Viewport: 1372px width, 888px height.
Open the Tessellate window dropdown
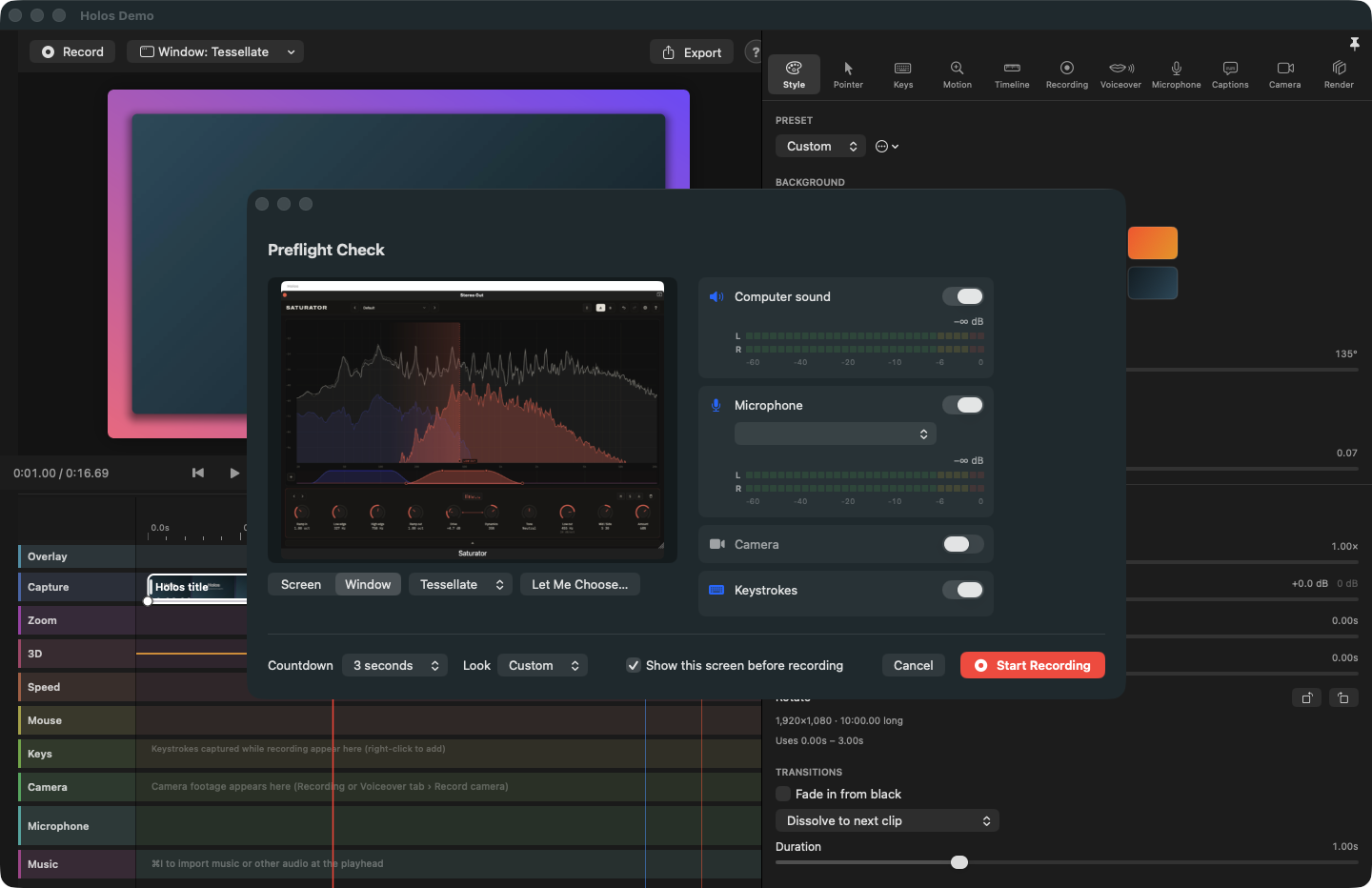click(x=460, y=584)
